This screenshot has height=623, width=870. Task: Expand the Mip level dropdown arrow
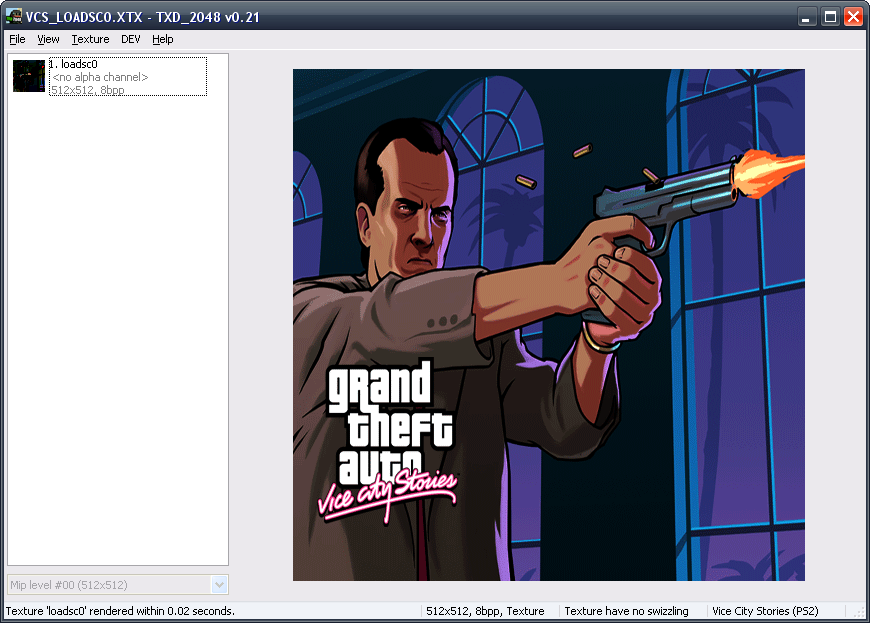(220, 585)
